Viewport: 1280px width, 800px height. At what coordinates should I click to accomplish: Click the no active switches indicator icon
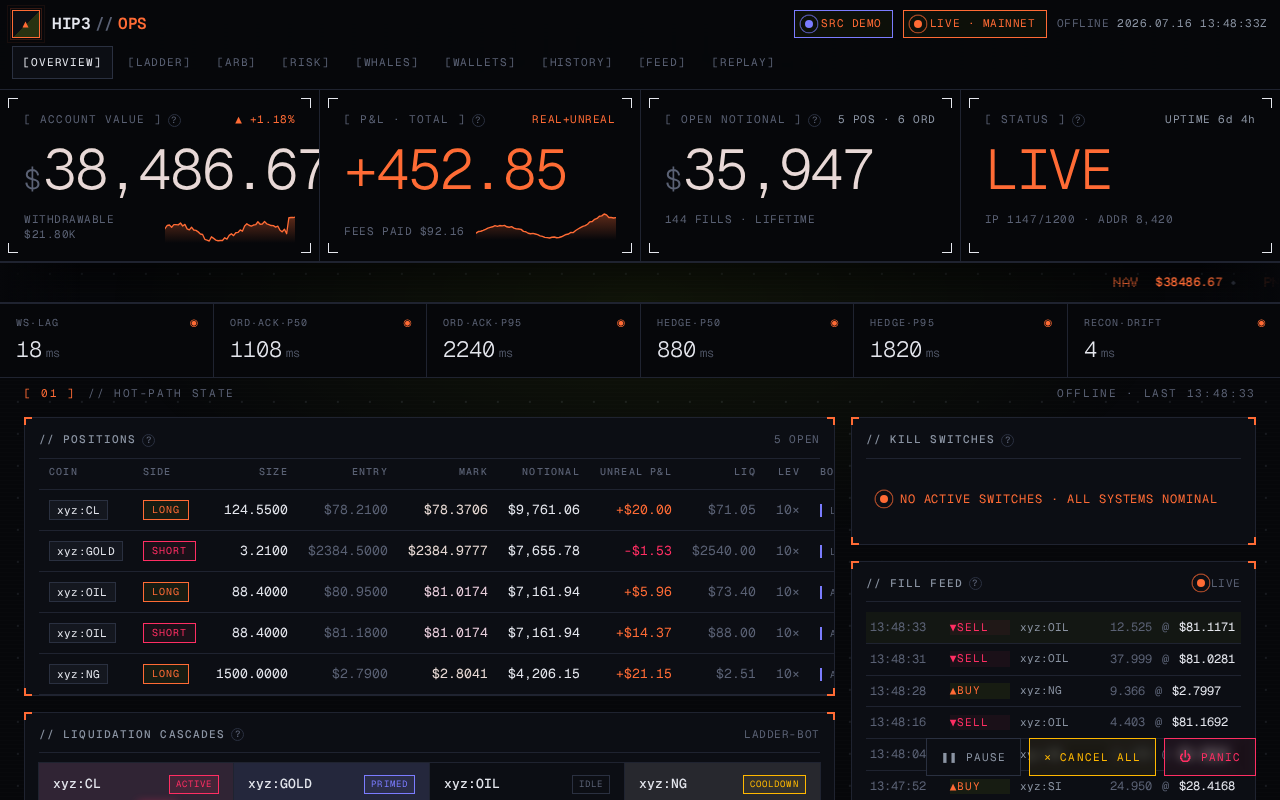click(x=884, y=499)
